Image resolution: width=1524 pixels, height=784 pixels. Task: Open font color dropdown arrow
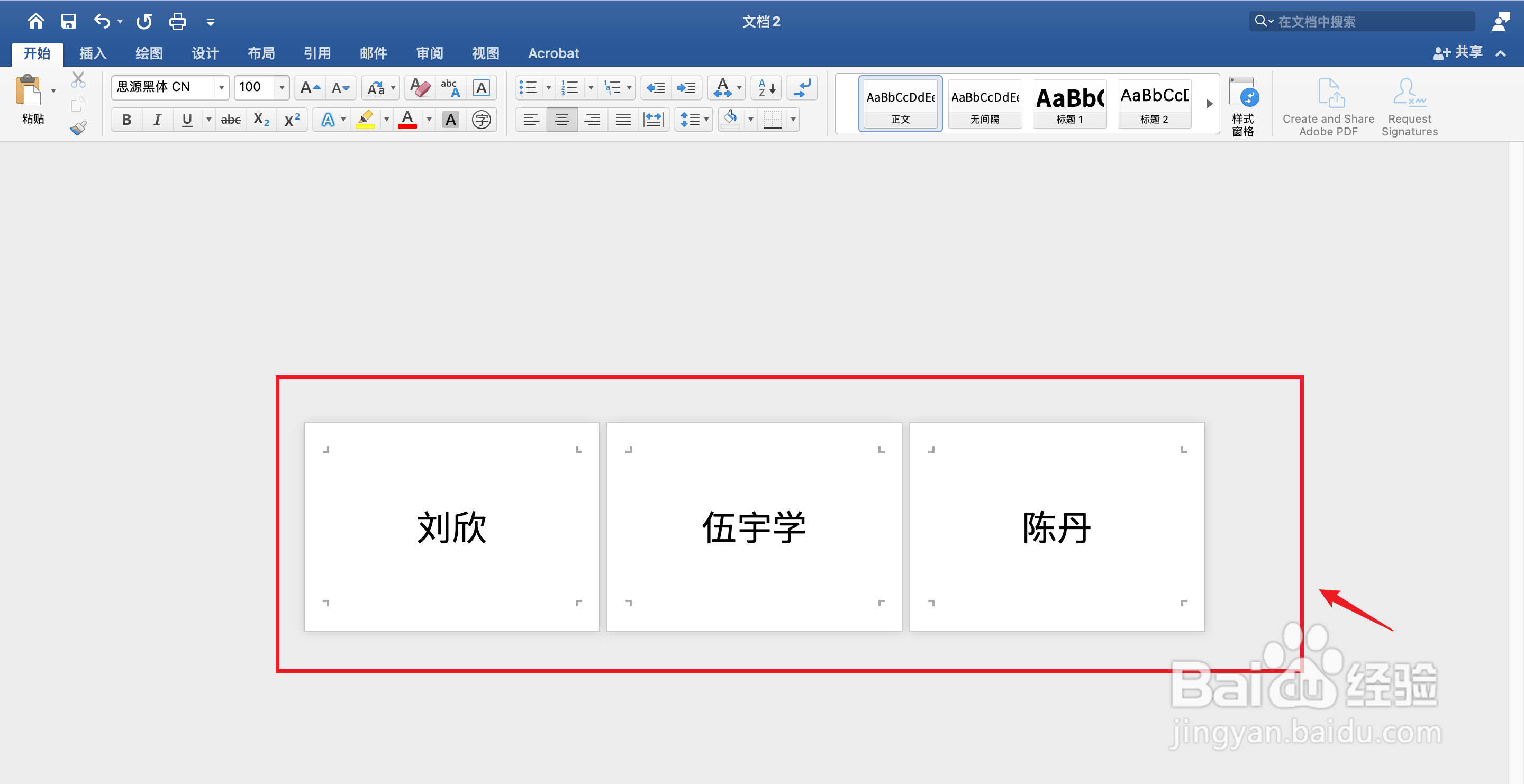tap(429, 120)
